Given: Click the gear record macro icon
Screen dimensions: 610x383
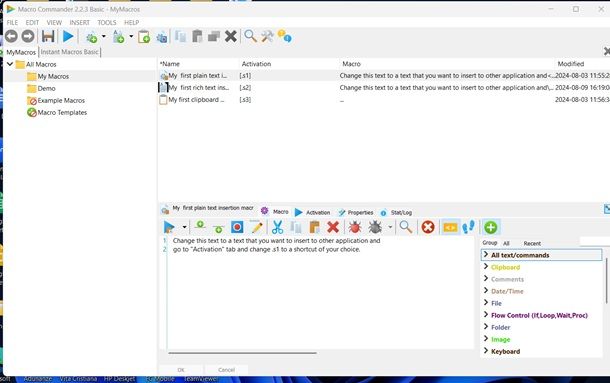Looking at the screenshot, I should click(x=161, y=37).
